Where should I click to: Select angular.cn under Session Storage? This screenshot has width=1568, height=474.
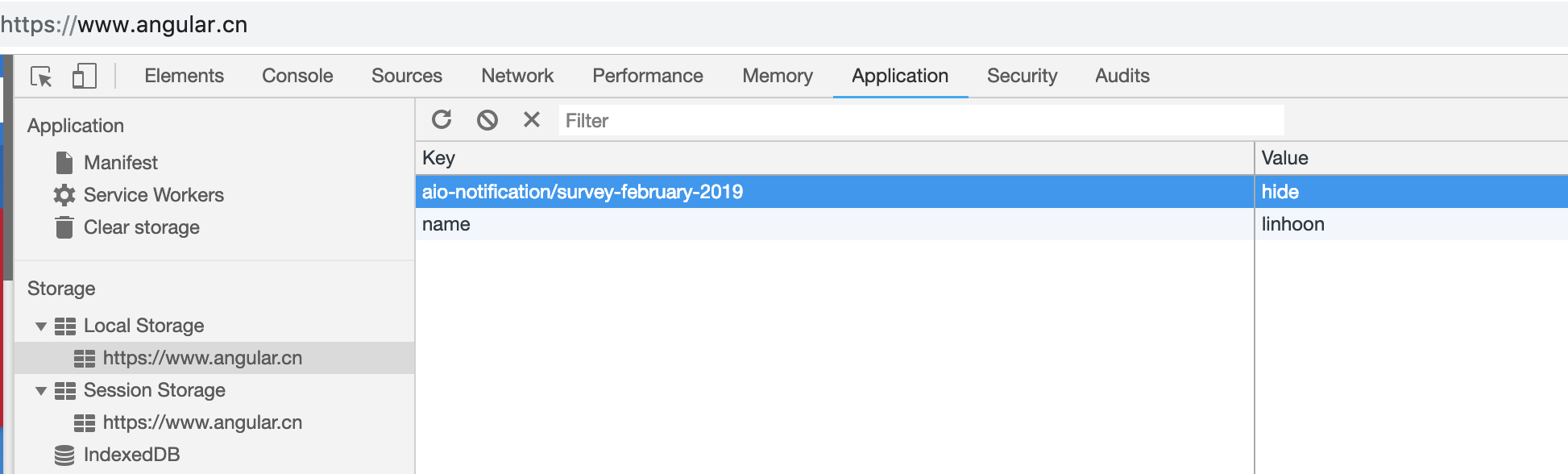pos(201,422)
